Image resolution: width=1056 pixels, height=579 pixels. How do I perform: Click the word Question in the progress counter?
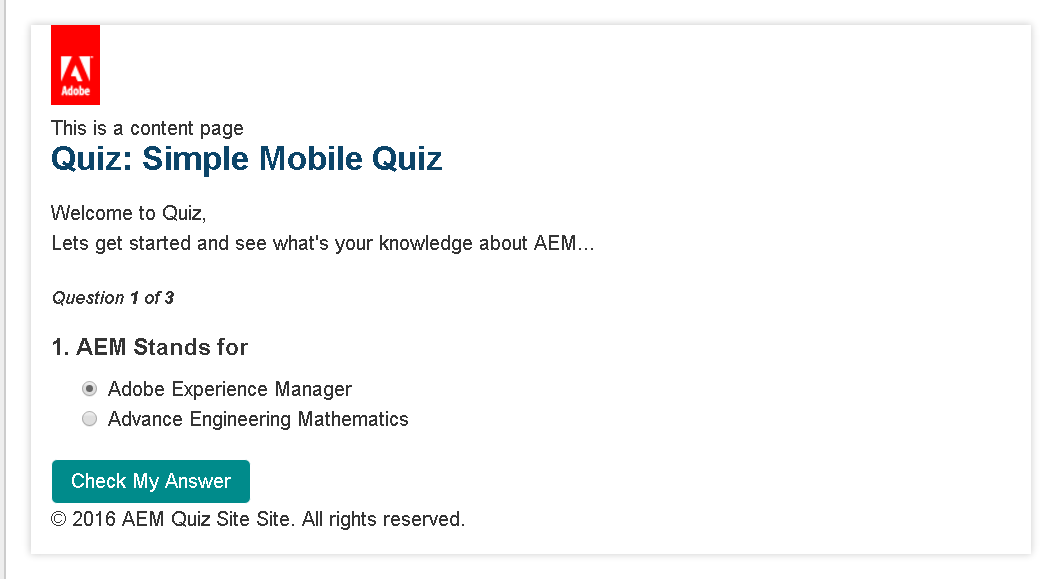[88, 298]
